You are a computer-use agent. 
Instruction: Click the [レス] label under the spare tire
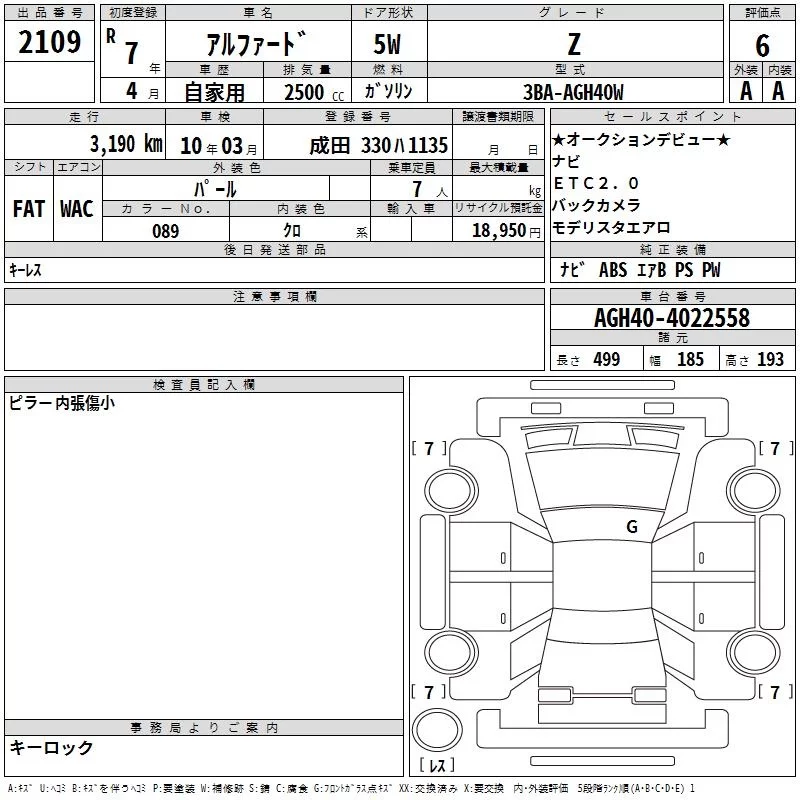click(x=437, y=765)
